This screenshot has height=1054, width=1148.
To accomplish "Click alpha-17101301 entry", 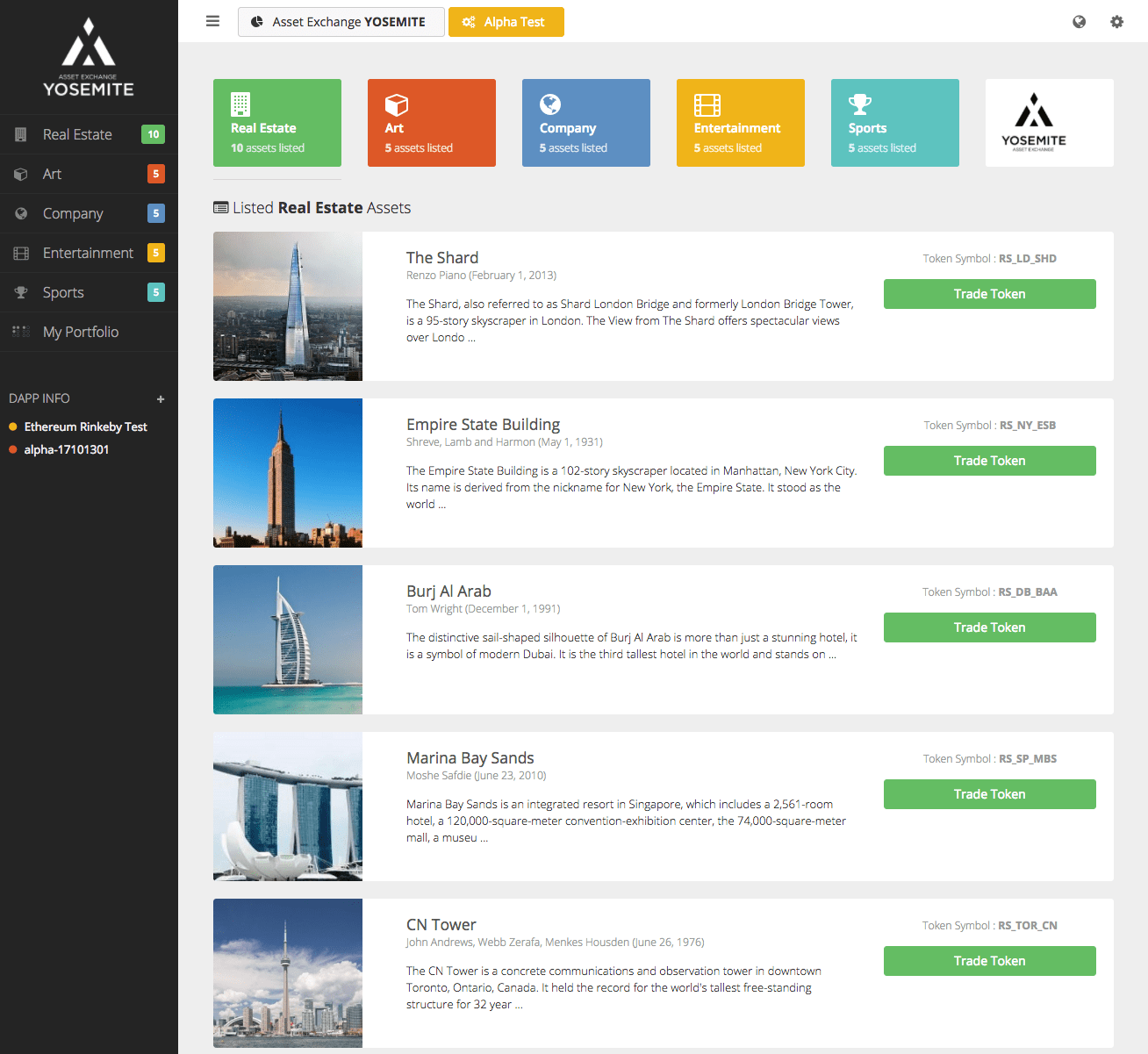I will 59,449.
